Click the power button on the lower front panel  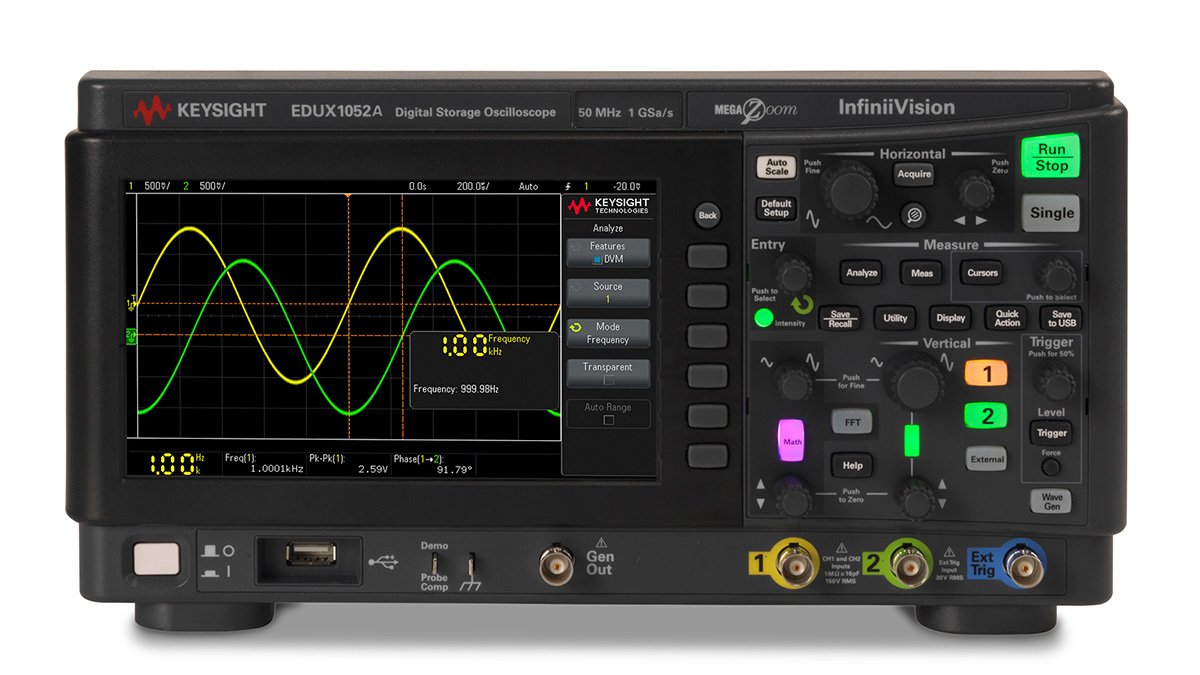156,558
